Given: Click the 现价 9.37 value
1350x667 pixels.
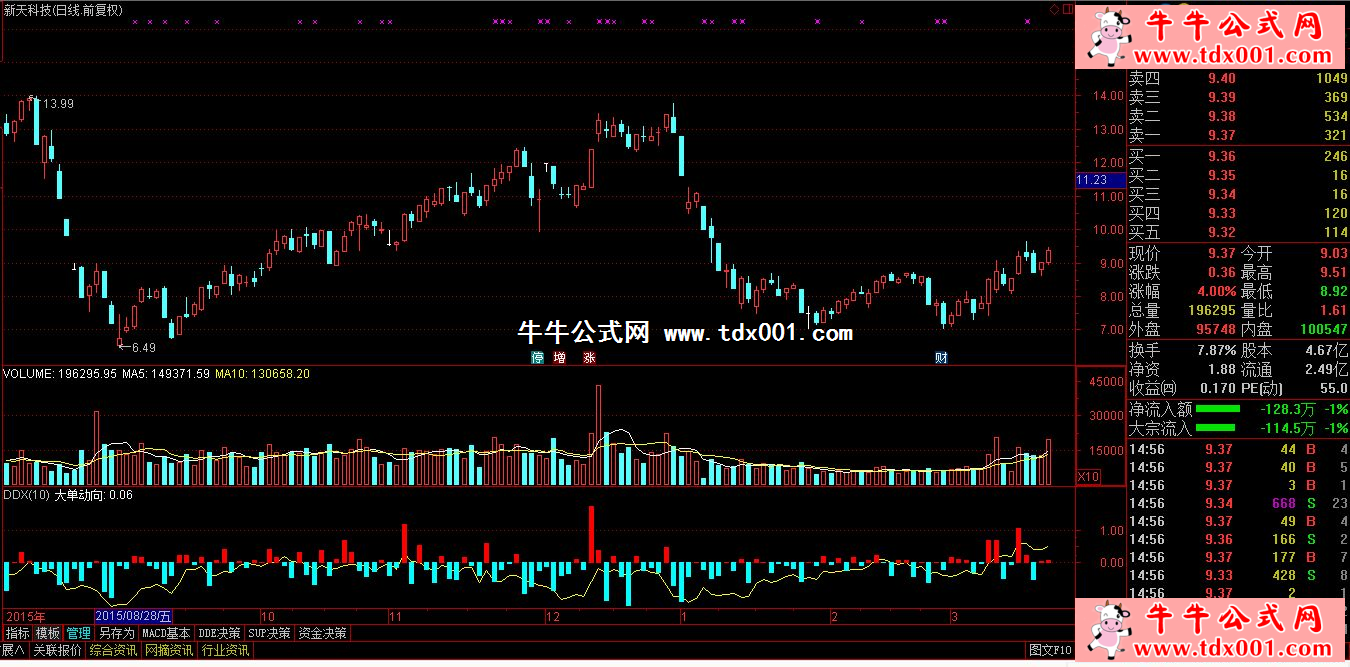Looking at the screenshot, I should pyautogui.click(x=1221, y=253).
